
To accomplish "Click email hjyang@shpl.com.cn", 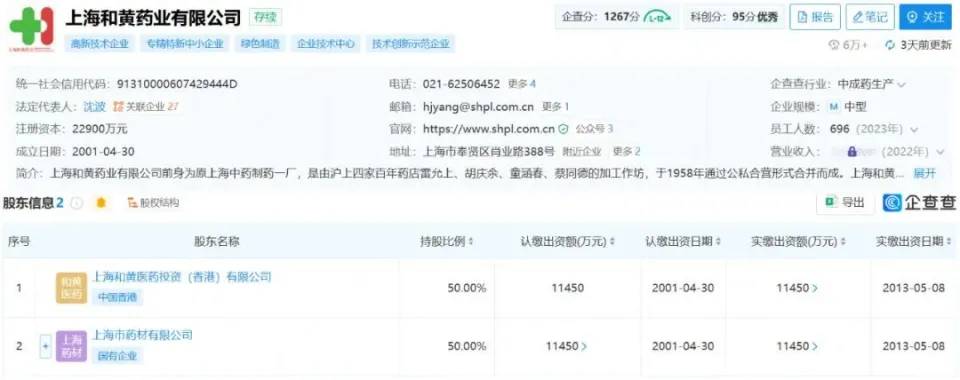I will coord(478,106).
